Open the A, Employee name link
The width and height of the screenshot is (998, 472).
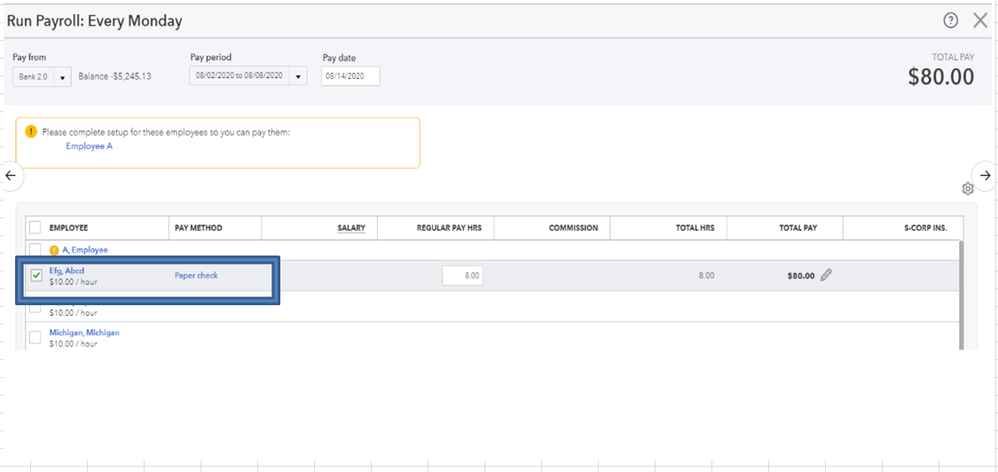(x=85, y=250)
